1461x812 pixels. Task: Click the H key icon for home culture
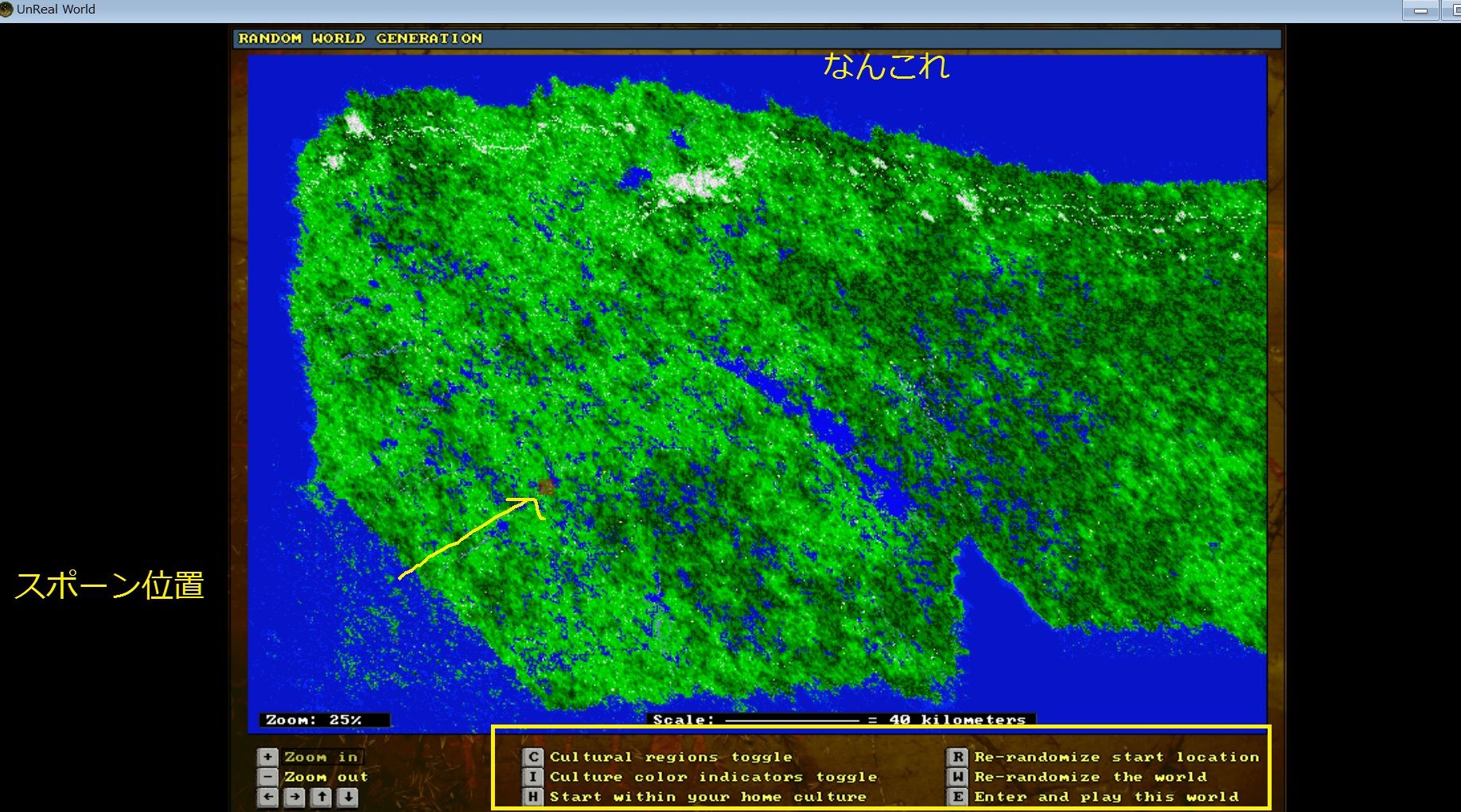click(533, 797)
